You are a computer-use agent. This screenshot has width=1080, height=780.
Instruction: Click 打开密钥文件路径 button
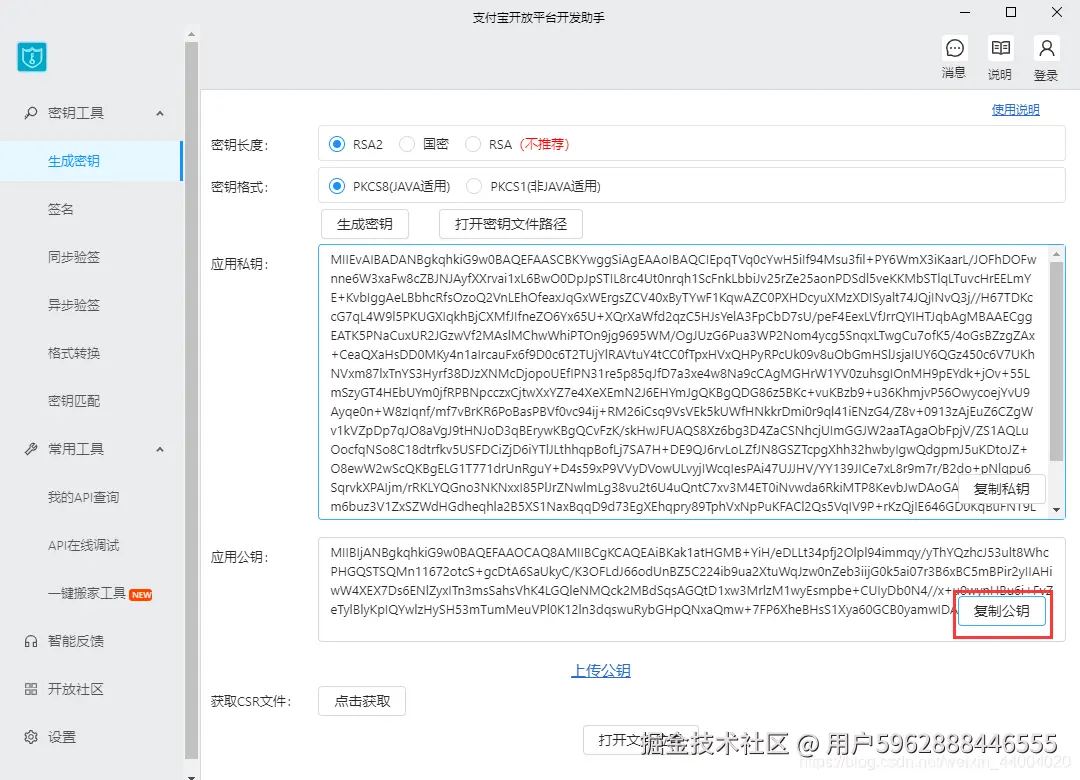click(510, 224)
